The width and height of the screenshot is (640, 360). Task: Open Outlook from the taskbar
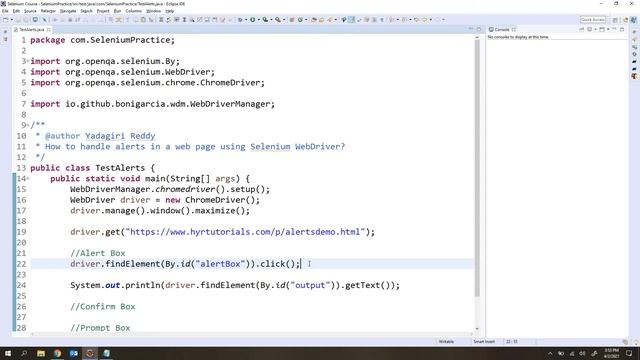pos(73,353)
